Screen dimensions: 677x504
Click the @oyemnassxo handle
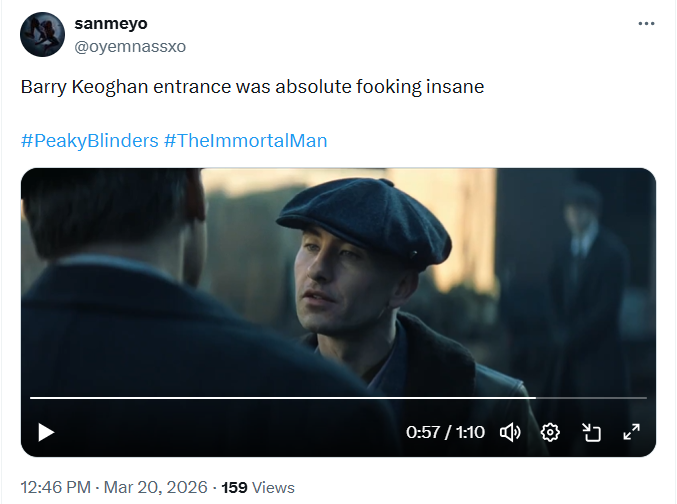[130, 46]
